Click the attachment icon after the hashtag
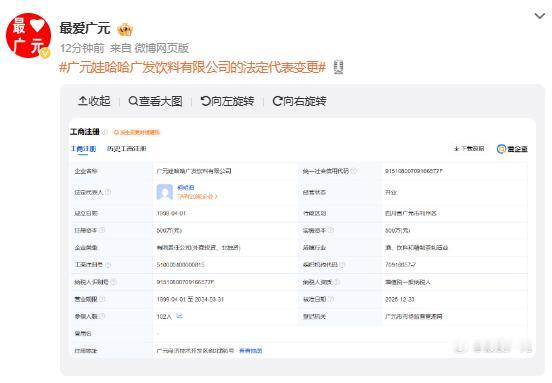The image size is (552, 383). 338,67
